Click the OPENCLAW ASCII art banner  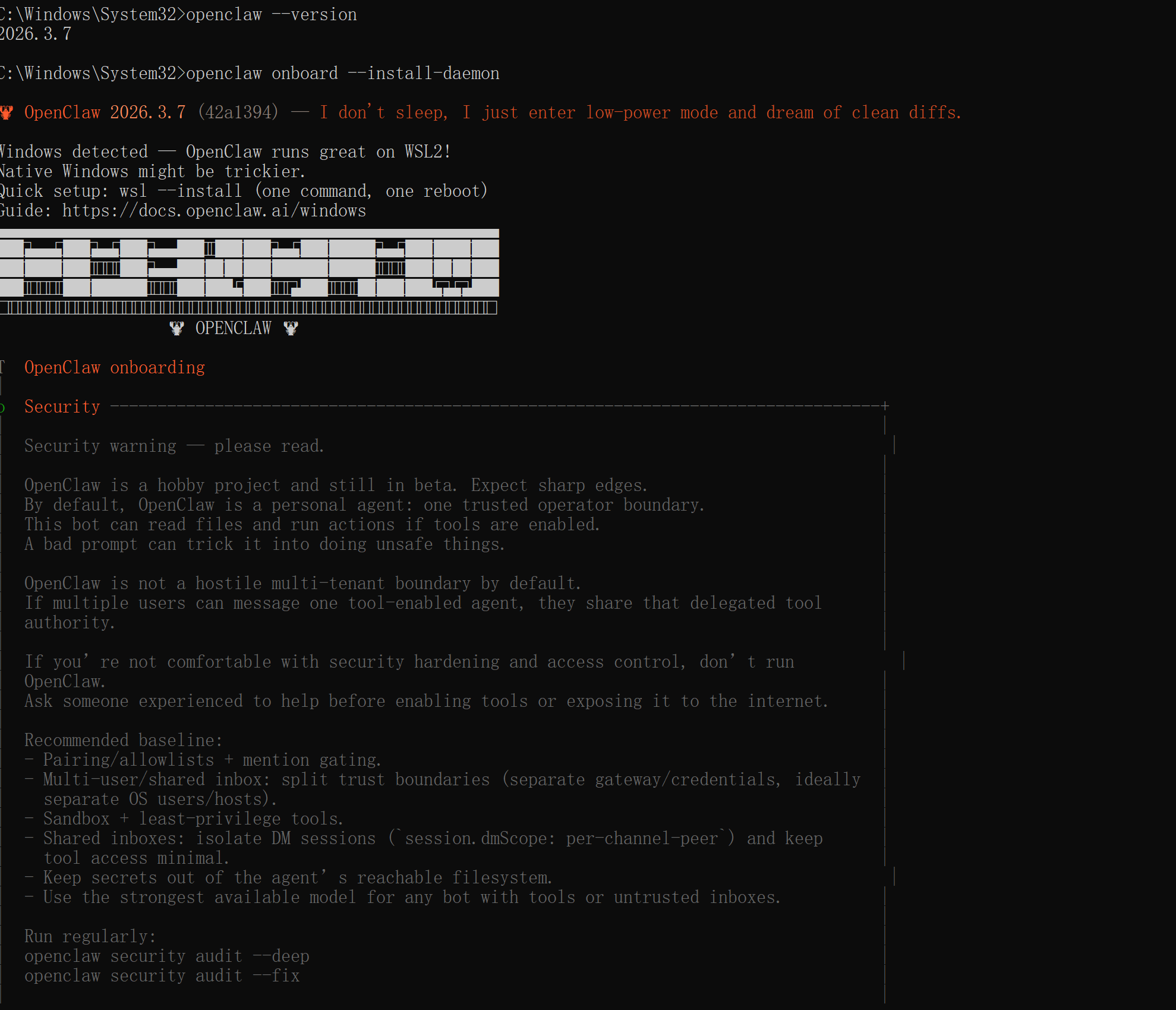coord(249,272)
